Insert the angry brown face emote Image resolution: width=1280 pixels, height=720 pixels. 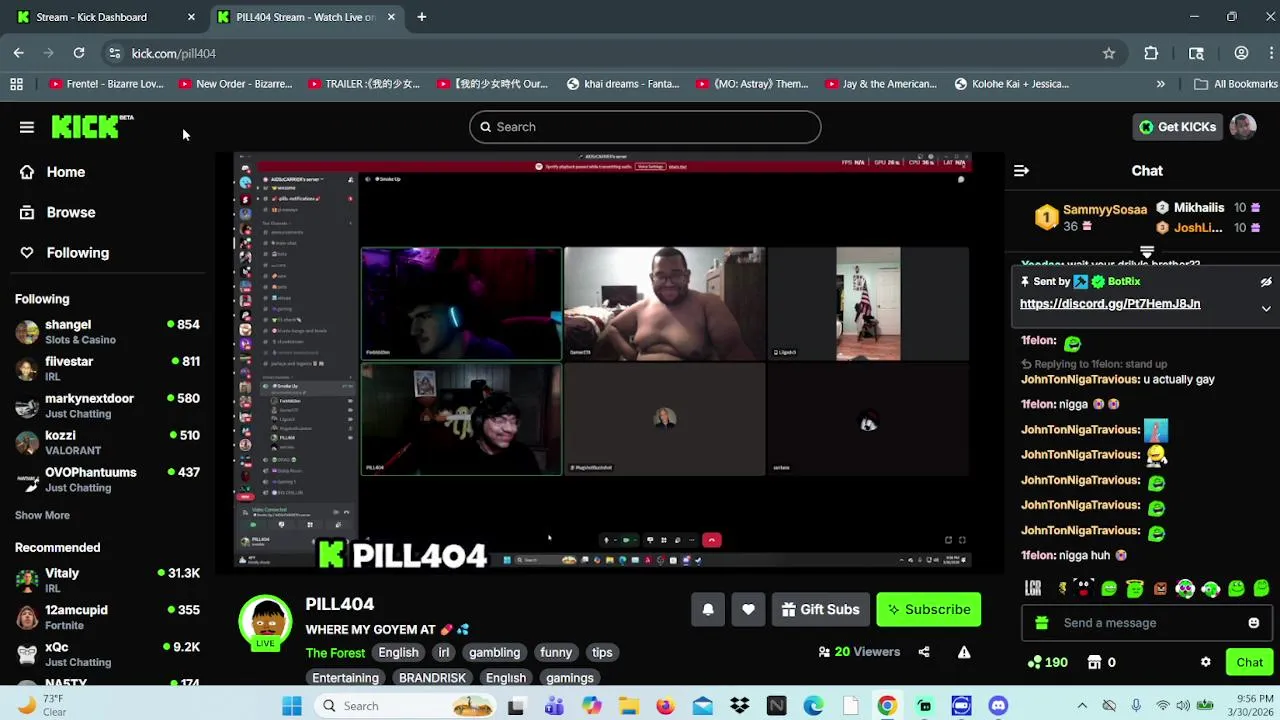1160,589
